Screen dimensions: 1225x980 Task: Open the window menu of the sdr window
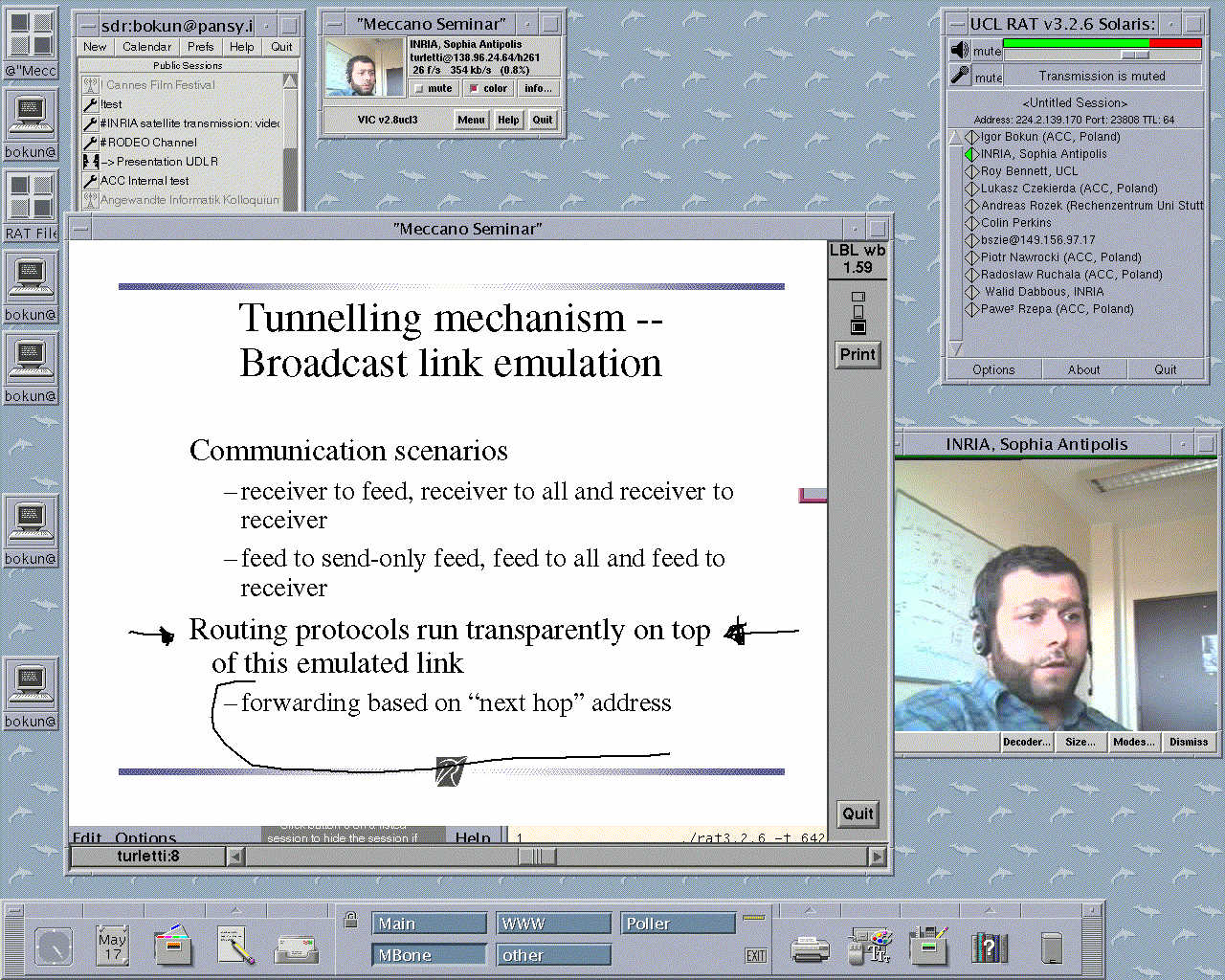[x=87, y=25]
